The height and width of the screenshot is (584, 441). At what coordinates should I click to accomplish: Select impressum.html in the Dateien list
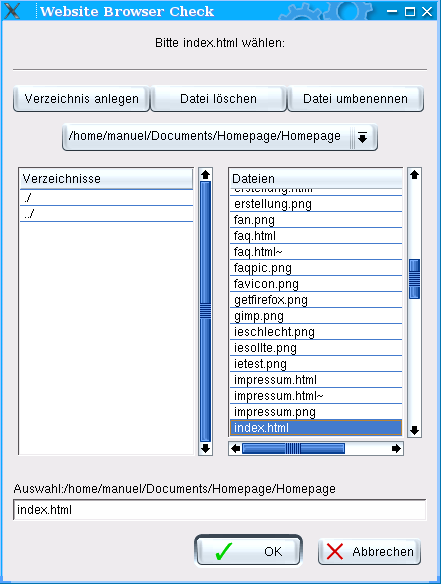(316, 380)
